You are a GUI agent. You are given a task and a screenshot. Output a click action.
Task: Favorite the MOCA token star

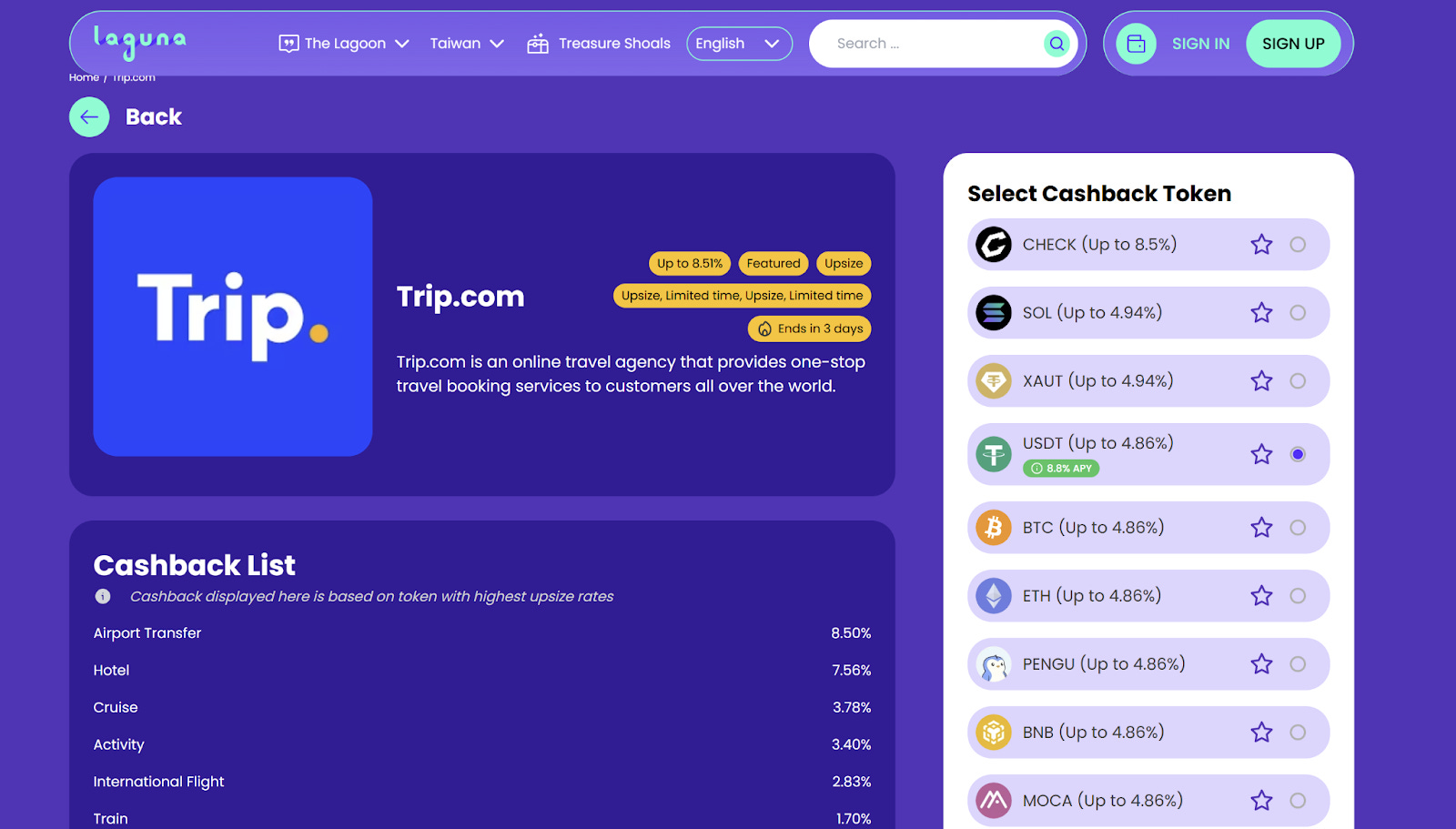pos(1261,801)
